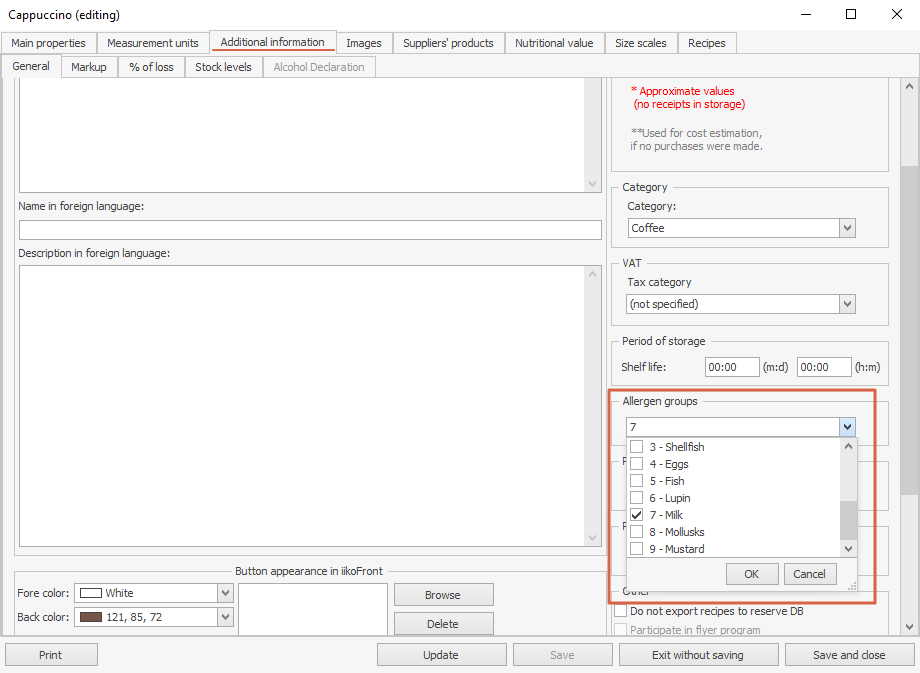Confirm allergen selection with OK

751,574
